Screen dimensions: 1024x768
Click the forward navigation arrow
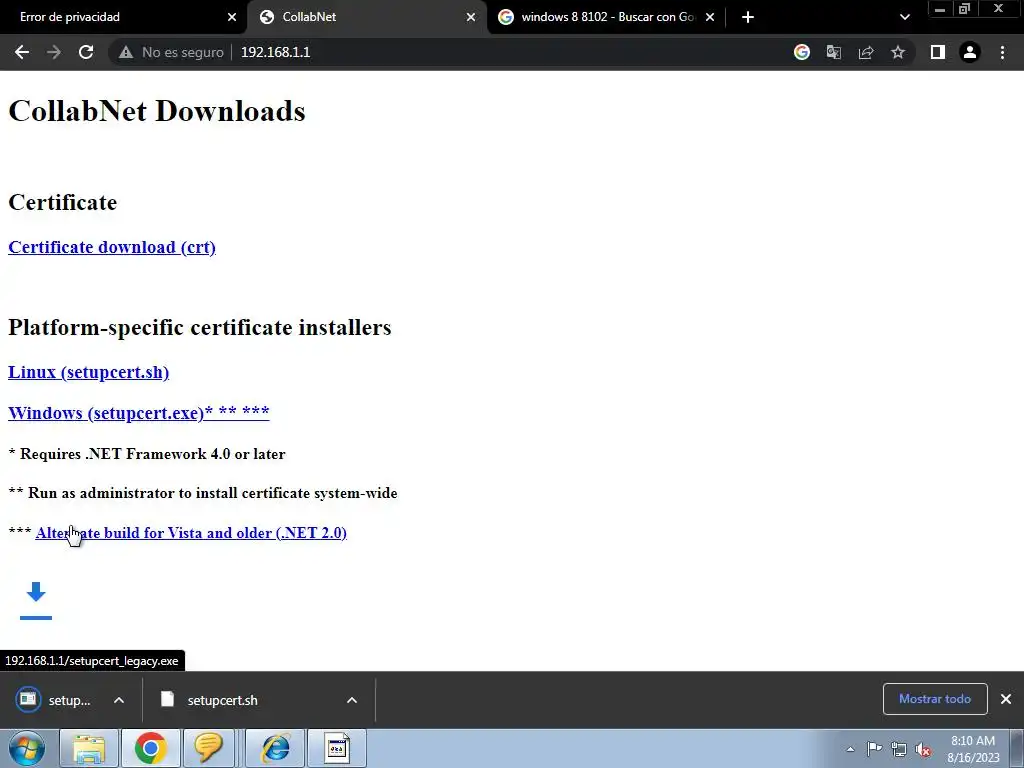[x=54, y=52]
